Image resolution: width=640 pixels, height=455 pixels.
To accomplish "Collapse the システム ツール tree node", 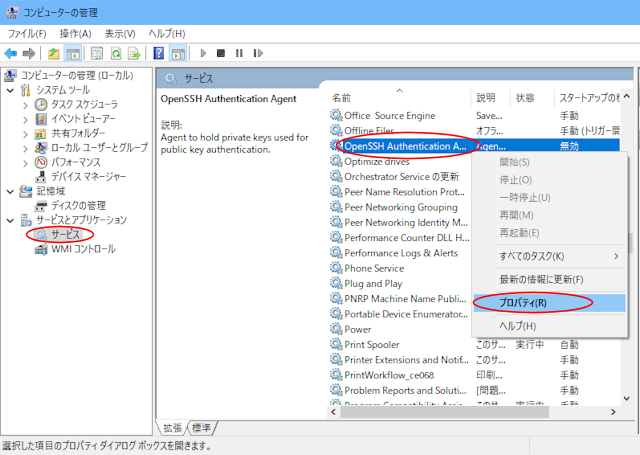I will (10, 90).
